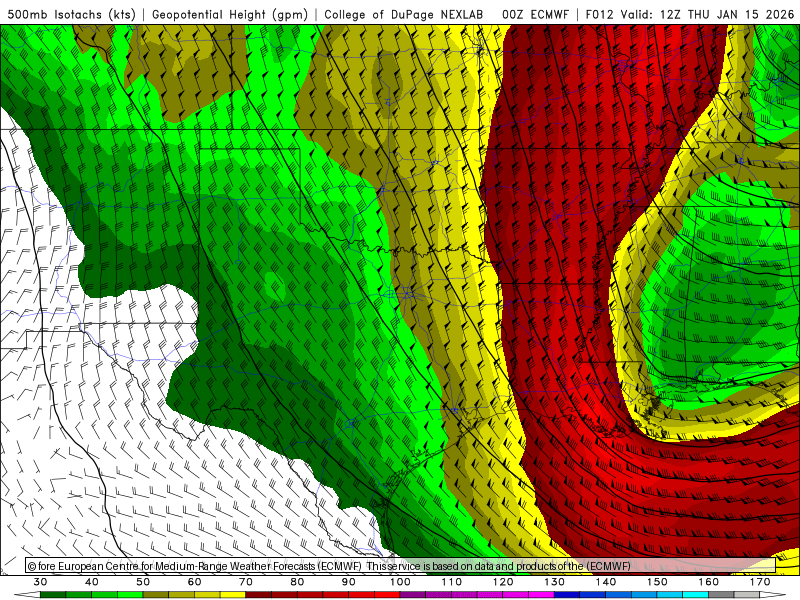Click the '110' legend value
Image resolution: width=800 pixels, height=600 pixels.
[452, 582]
